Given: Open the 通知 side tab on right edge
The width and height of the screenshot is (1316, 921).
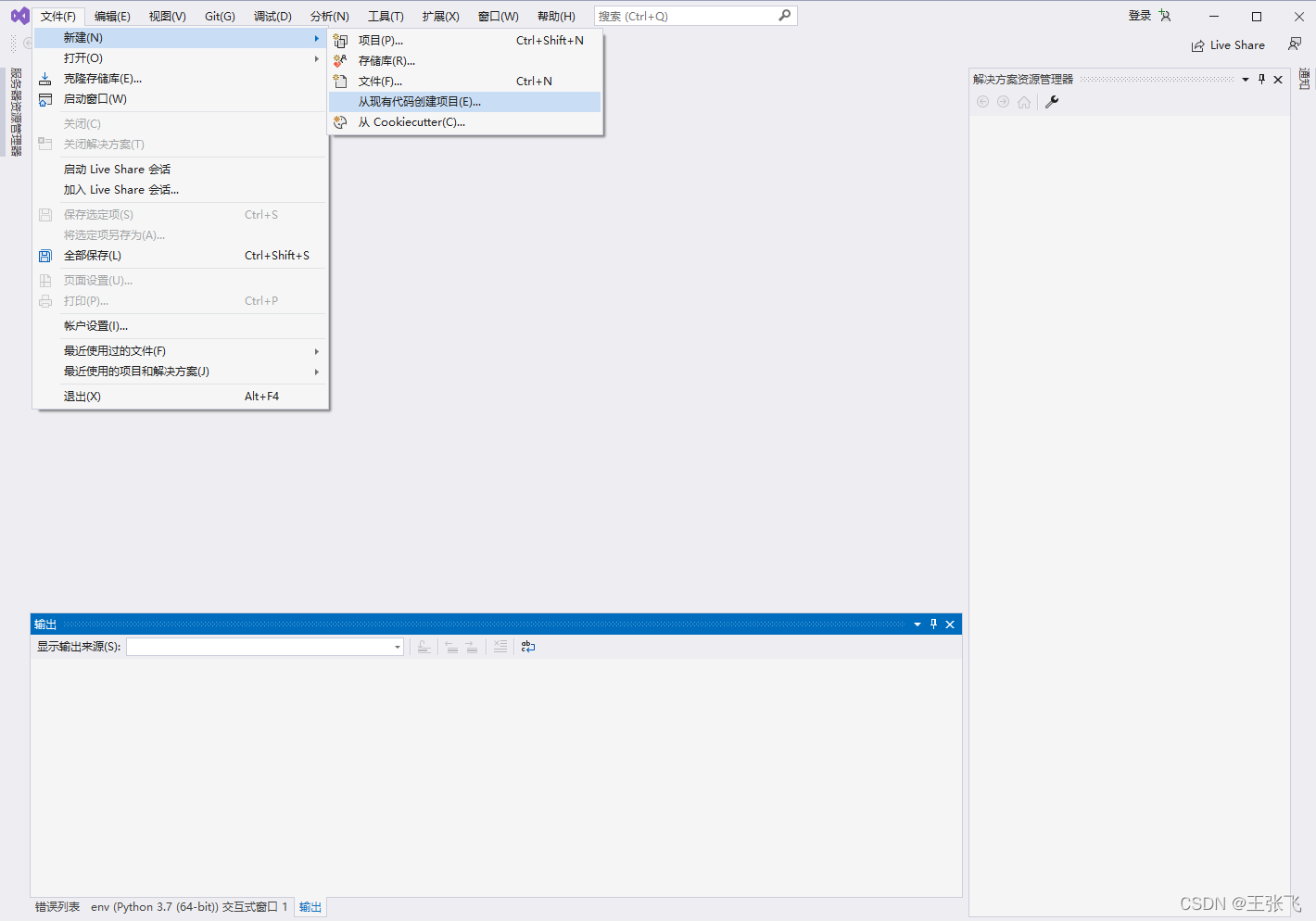Looking at the screenshot, I should (1305, 79).
